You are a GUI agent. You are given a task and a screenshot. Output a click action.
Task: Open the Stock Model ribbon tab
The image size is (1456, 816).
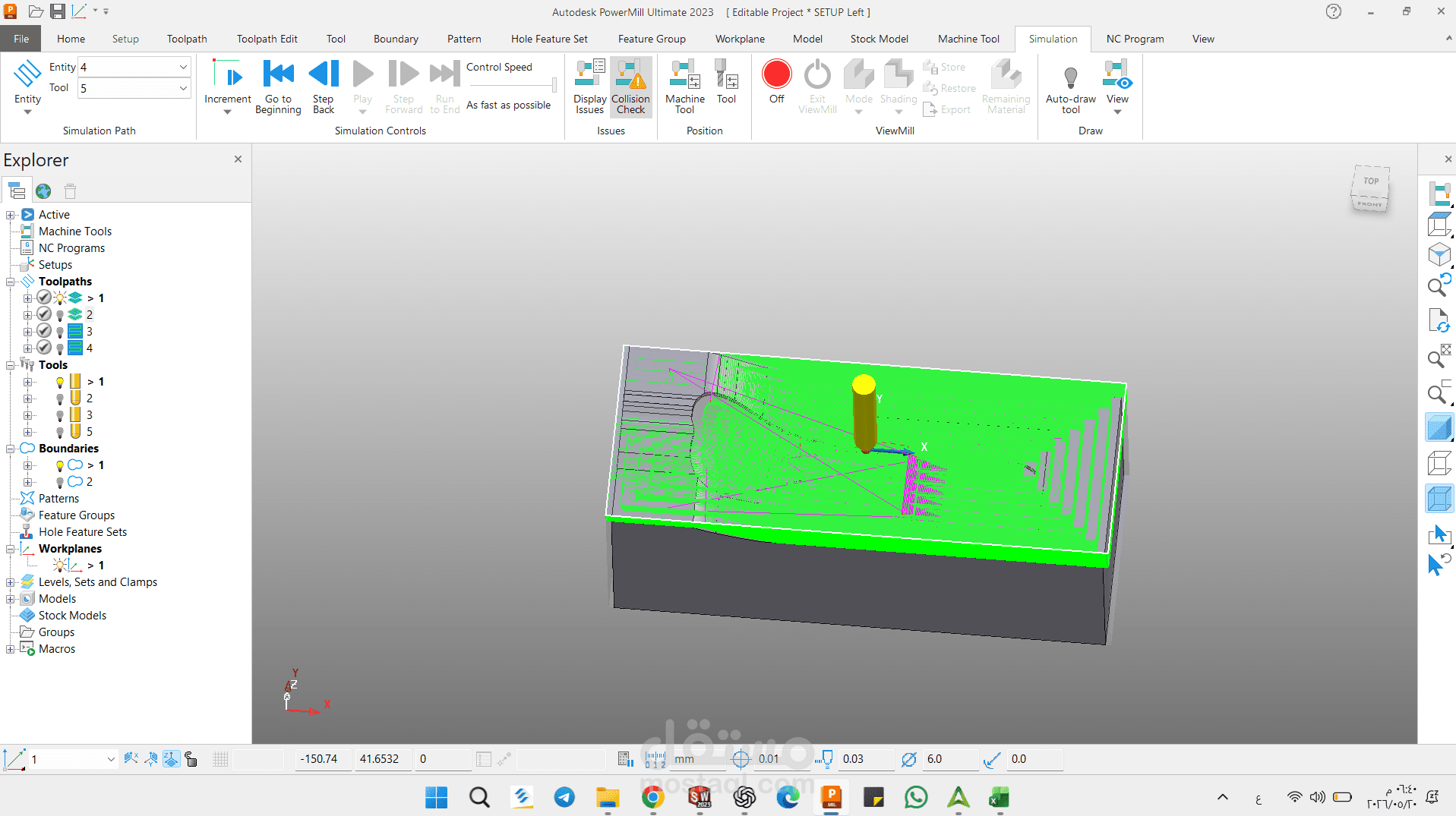tap(879, 39)
